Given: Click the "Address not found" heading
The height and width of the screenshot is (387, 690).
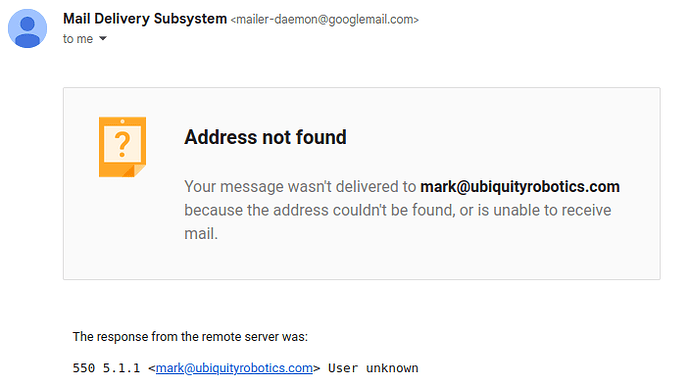Looking at the screenshot, I should coord(265,137).
